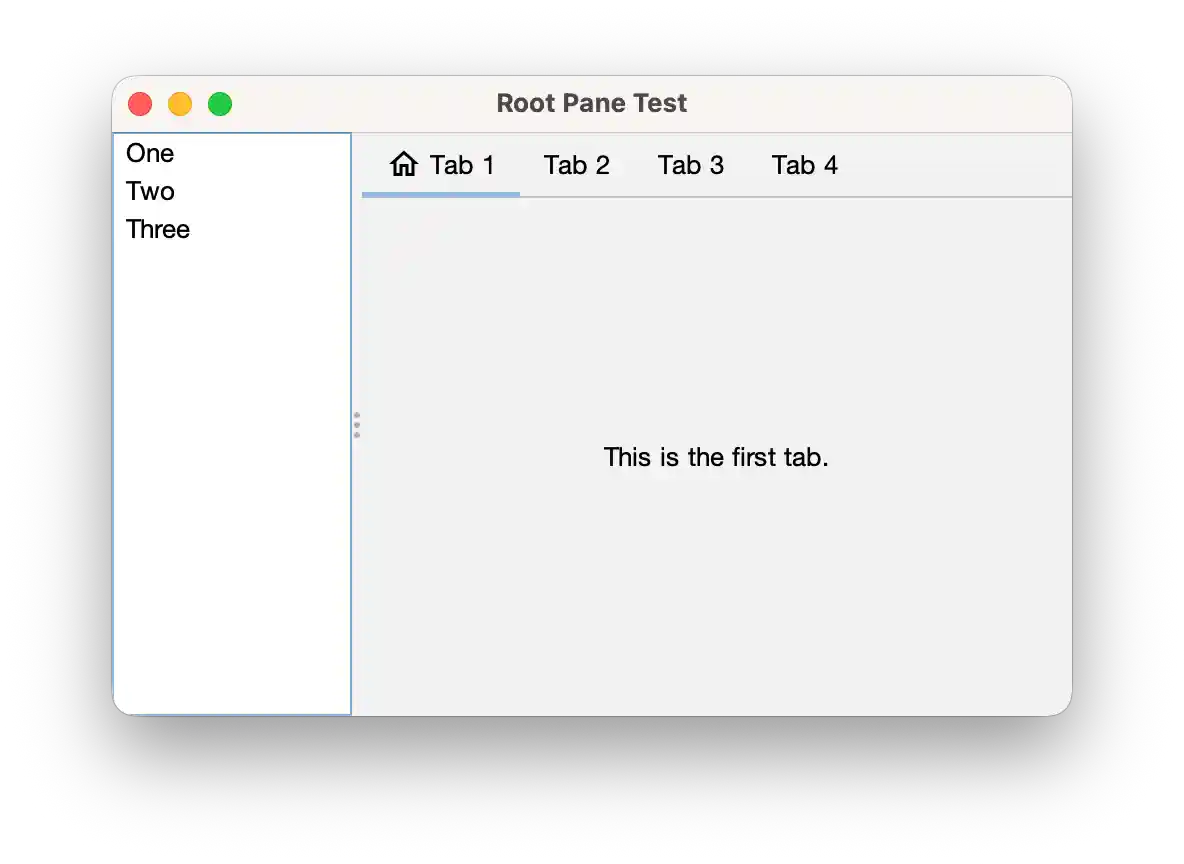The width and height of the screenshot is (1184, 864).
Task: Click the Root Pane Test title text
Action: tap(592, 103)
